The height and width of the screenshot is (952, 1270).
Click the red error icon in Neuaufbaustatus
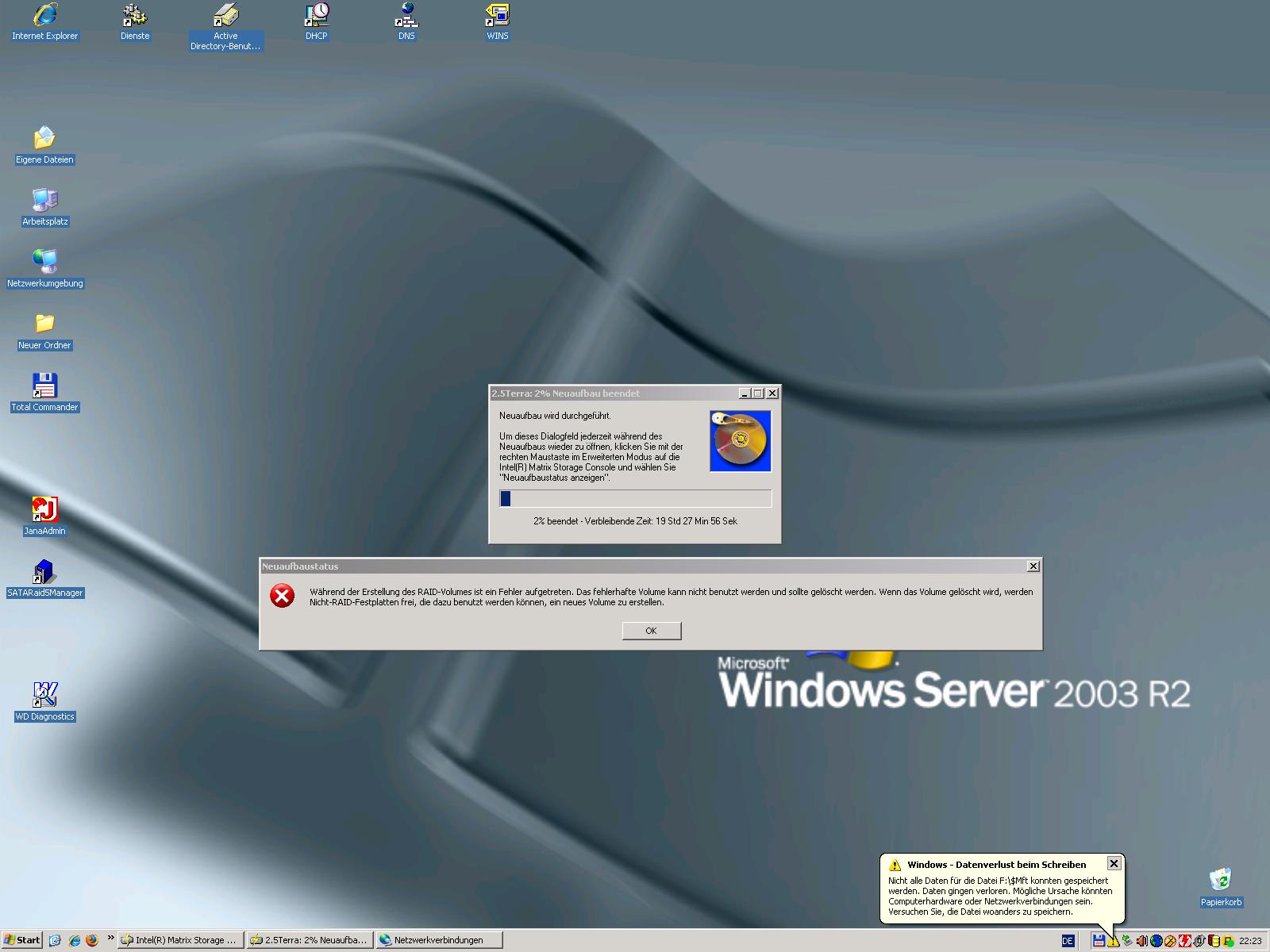(282, 595)
